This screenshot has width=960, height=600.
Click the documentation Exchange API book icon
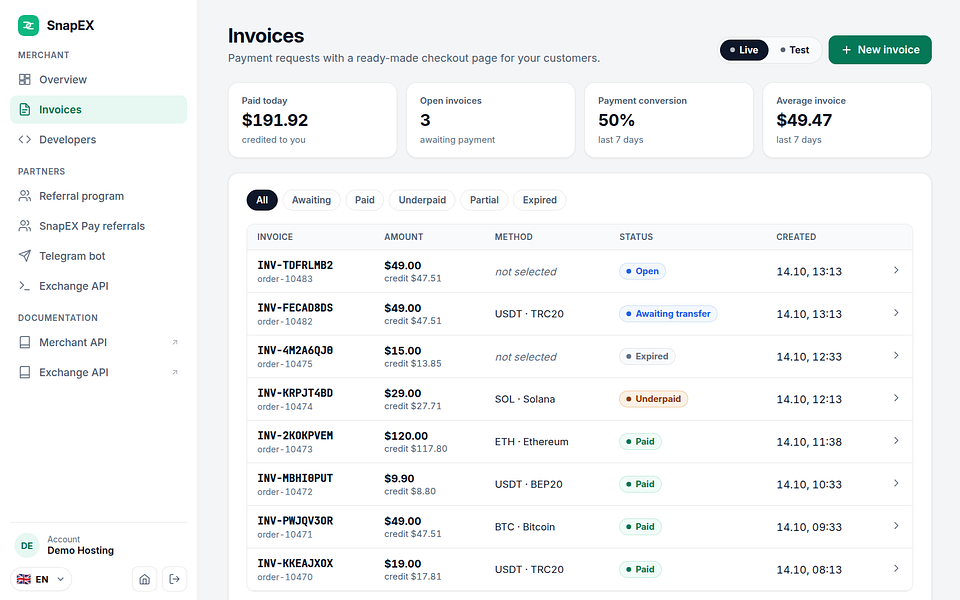click(x=24, y=372)
